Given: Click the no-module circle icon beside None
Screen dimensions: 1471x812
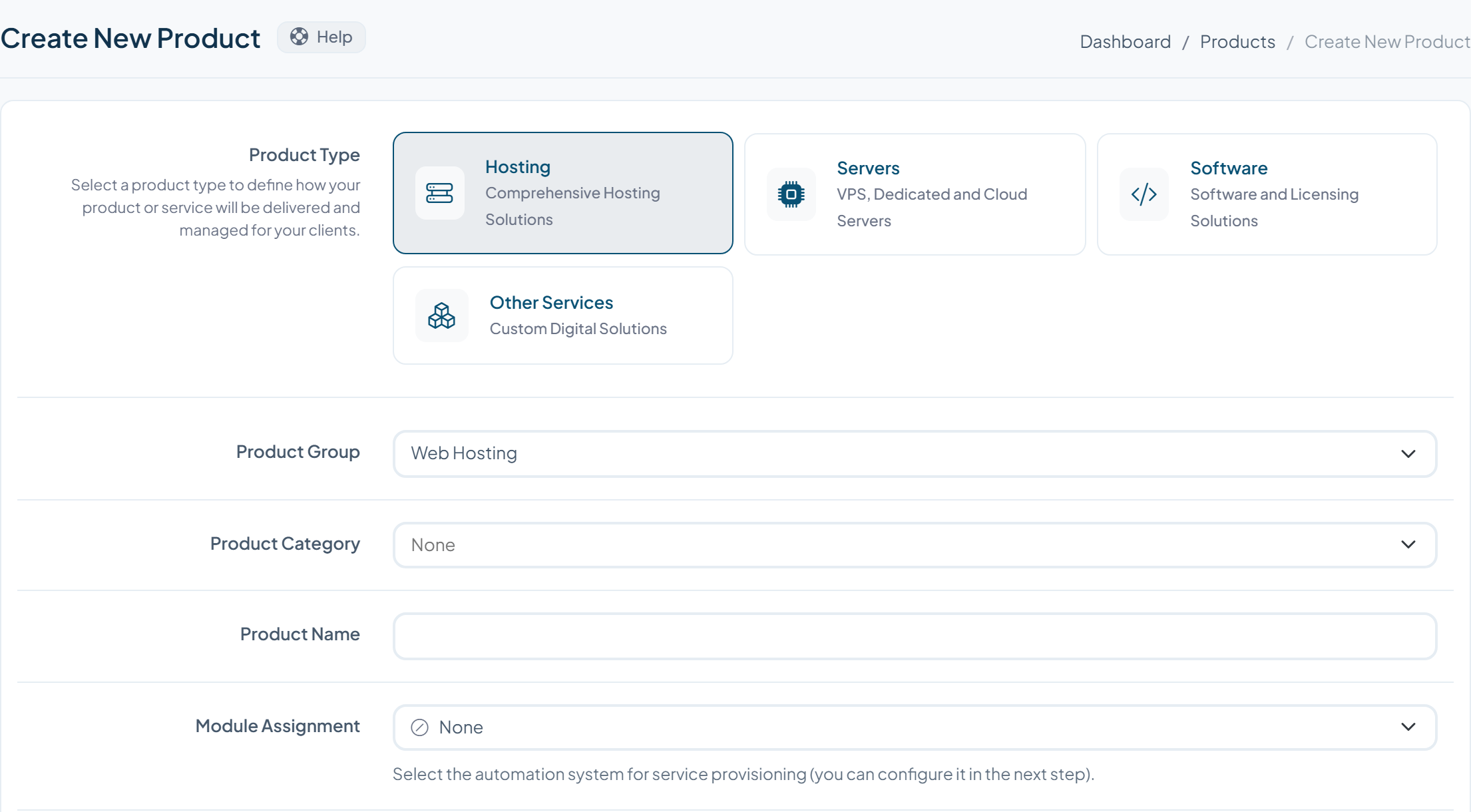Looking at the screenshot, I should 419,727.
